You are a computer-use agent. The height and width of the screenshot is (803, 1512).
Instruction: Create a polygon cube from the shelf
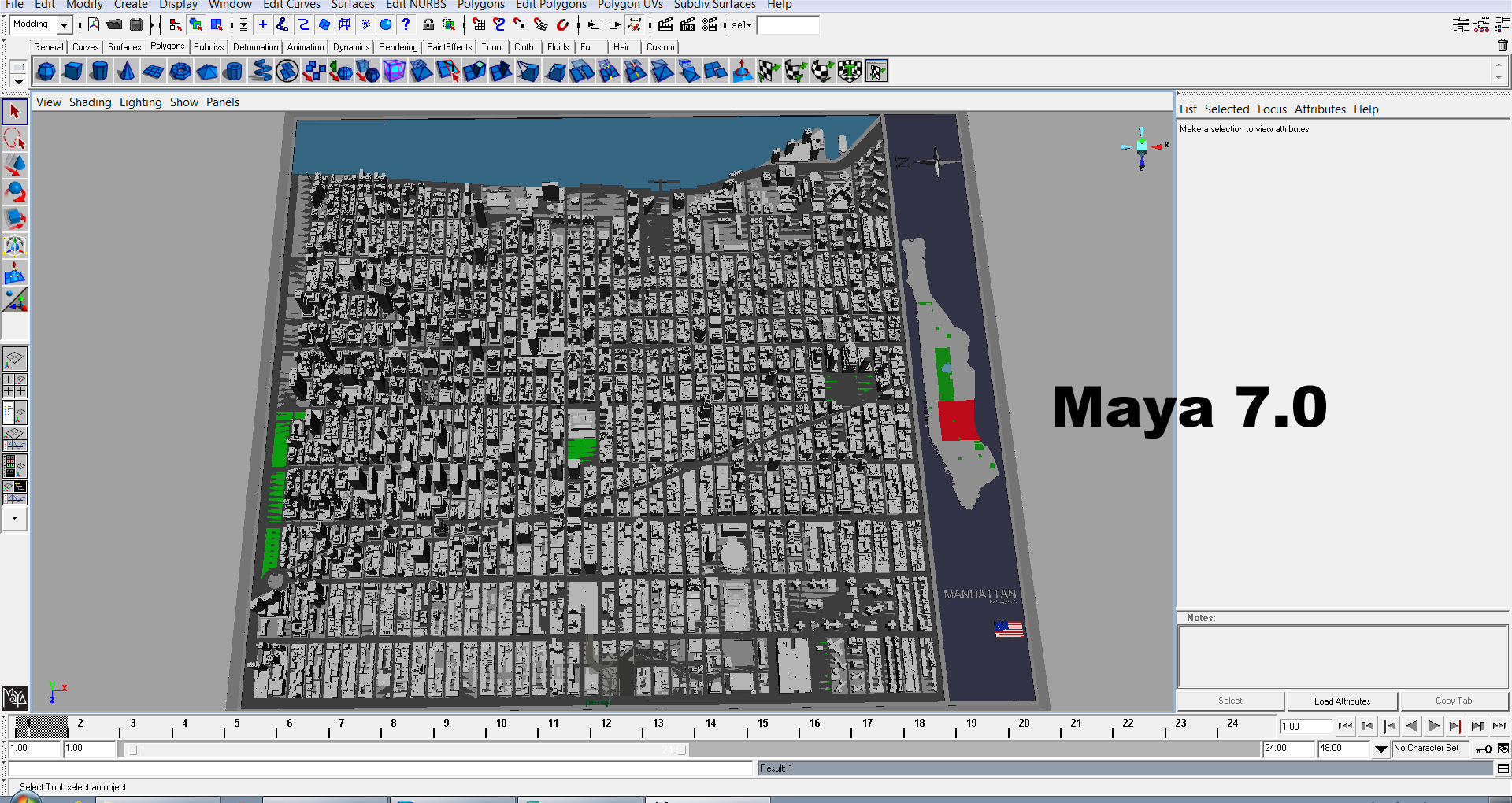pos(72,71)
